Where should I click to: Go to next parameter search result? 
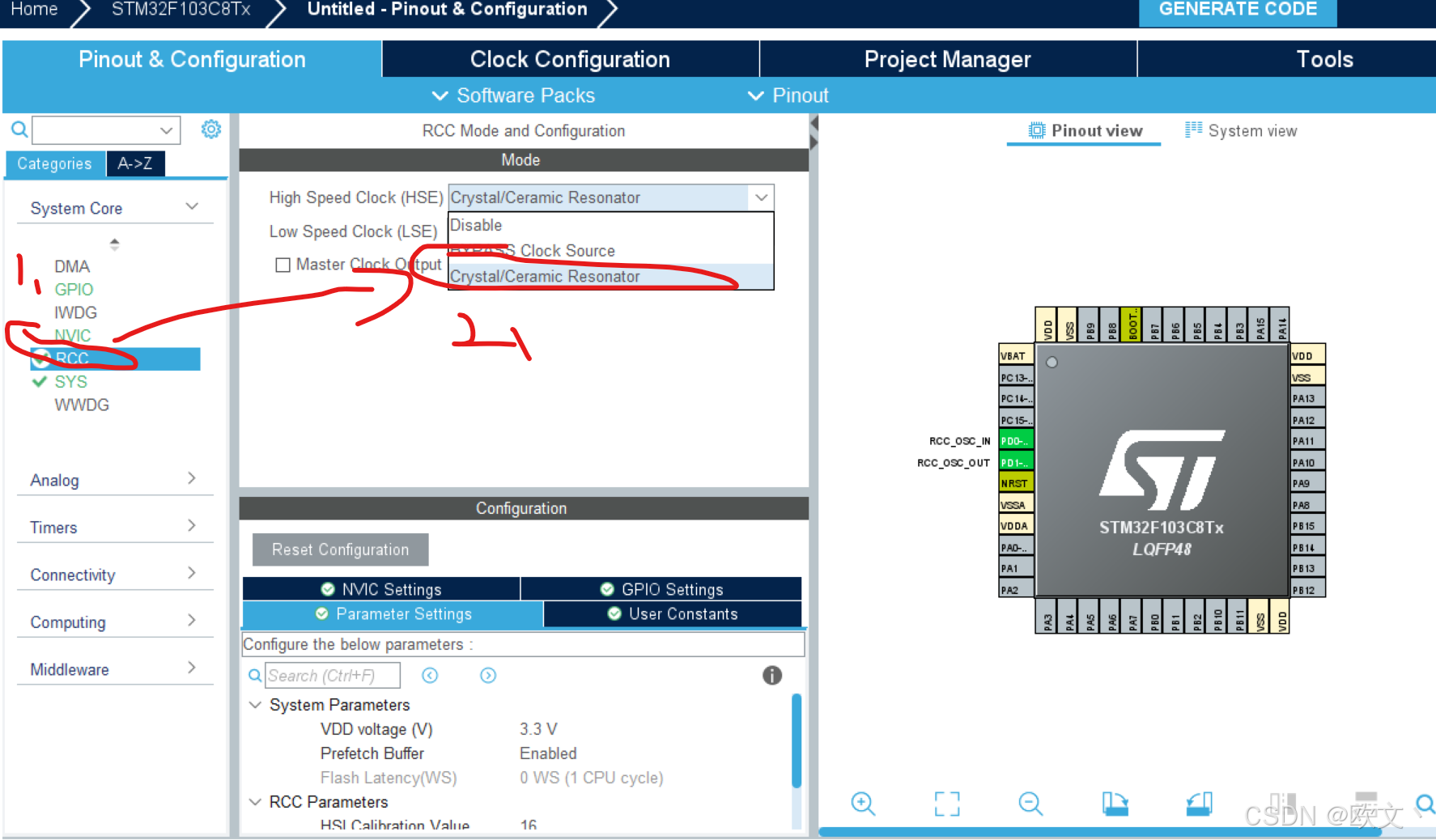point(488,675)
